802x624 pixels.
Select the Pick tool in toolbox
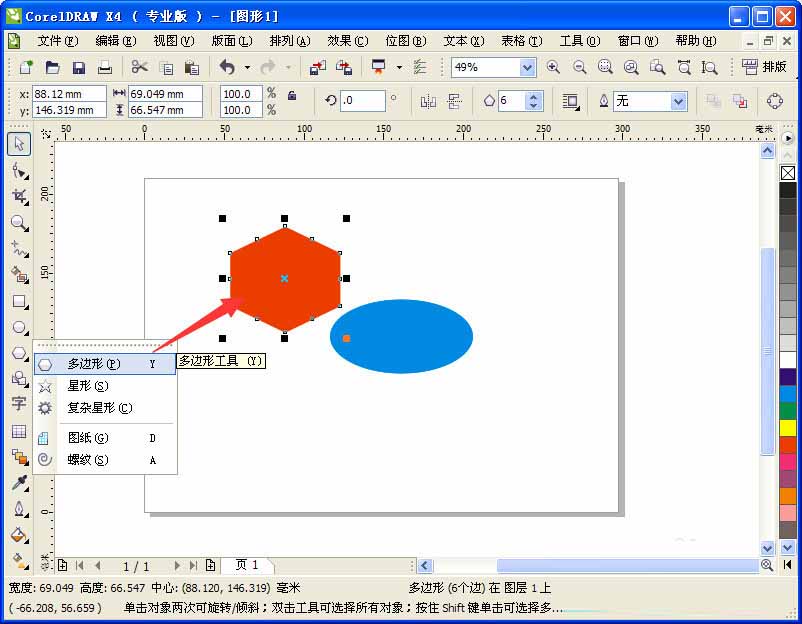pos(19,144)
